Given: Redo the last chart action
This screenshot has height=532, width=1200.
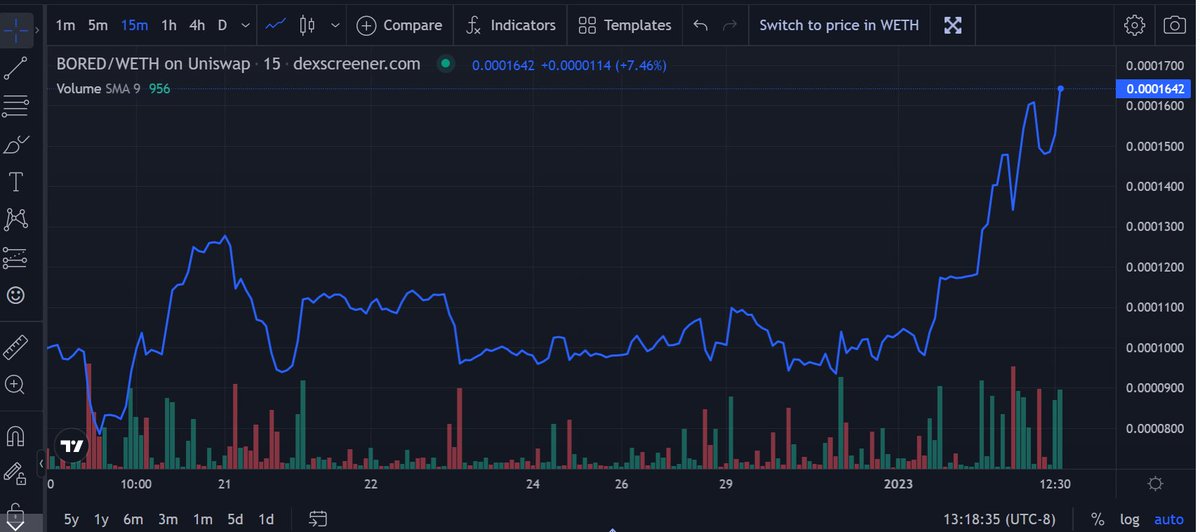Looking at the screenshot, I should point(730,25).
